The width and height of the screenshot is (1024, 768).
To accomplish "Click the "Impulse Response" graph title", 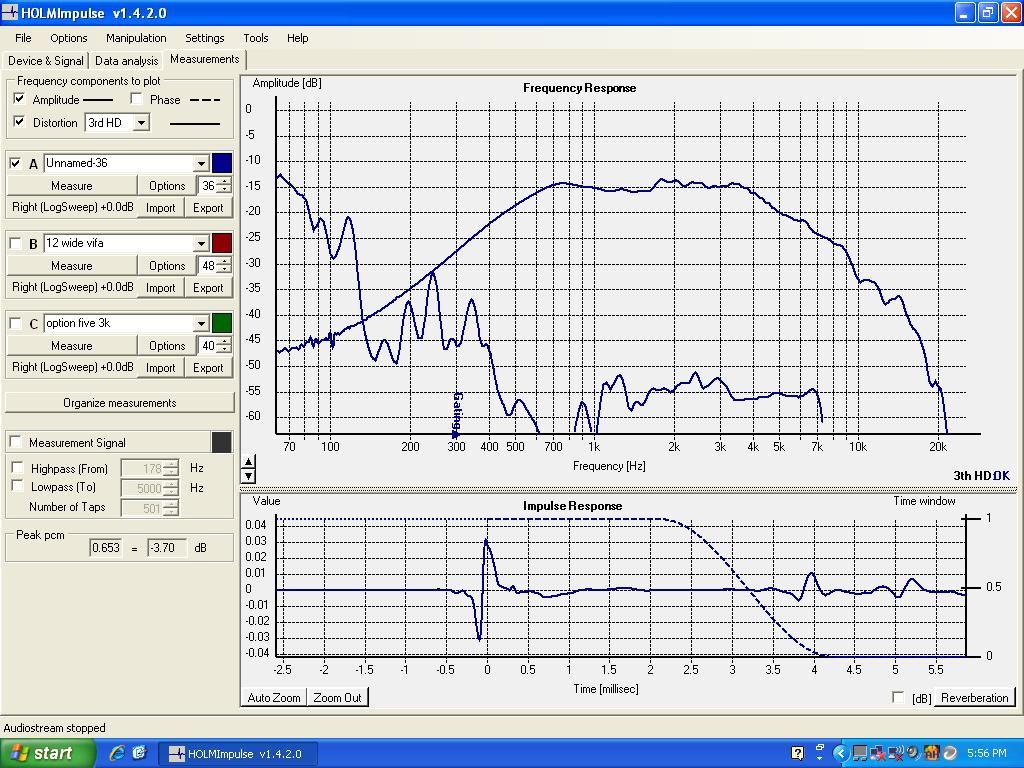I will (x=572, y=506).
